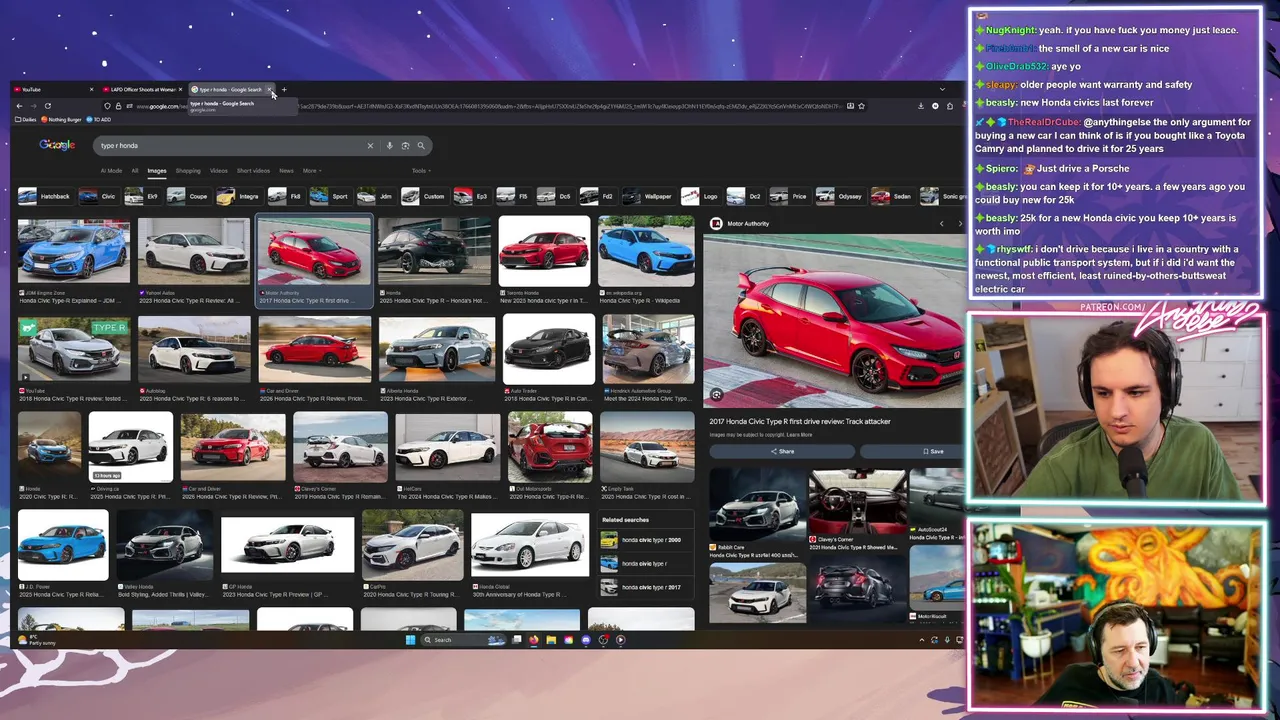This screenshot has height=720, width=1280.
Task: Open the large red Type R preview image
Action: (835, 322)
